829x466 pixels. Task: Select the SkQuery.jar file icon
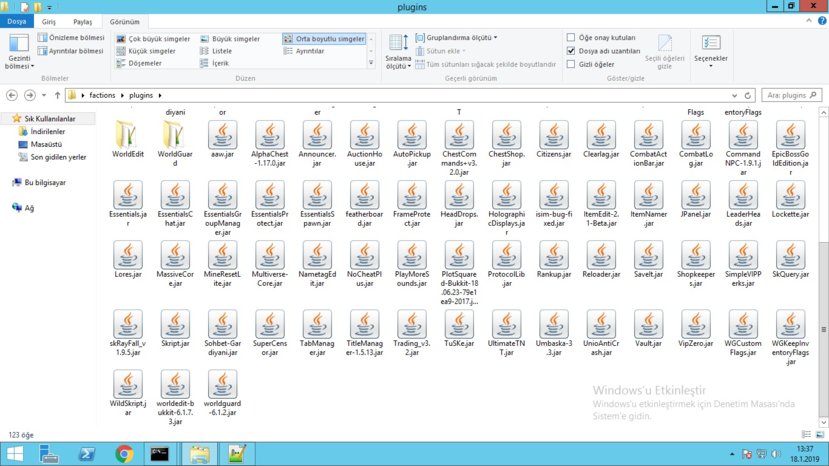(x=790, y=255)
